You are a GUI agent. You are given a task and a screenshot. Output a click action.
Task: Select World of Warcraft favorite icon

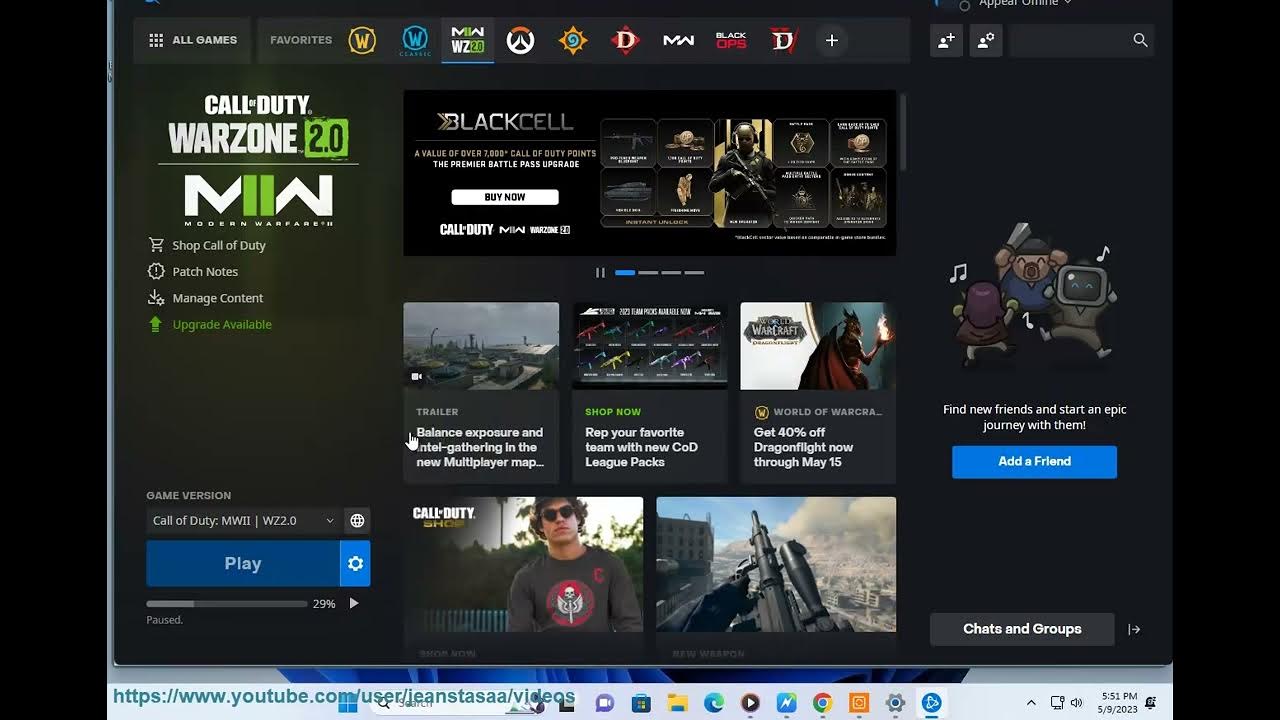pos(362,40)
